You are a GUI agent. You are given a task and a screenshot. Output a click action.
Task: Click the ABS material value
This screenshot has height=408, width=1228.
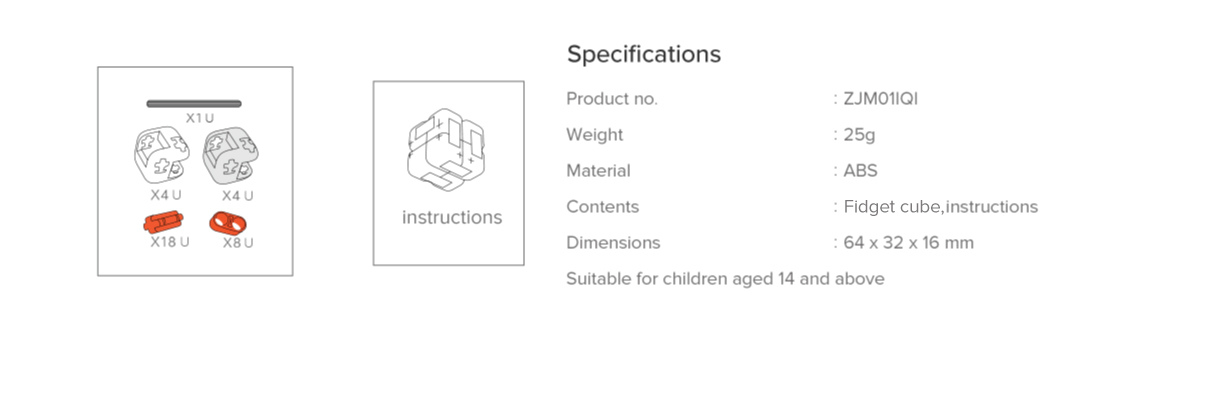(x=860, y=171)
